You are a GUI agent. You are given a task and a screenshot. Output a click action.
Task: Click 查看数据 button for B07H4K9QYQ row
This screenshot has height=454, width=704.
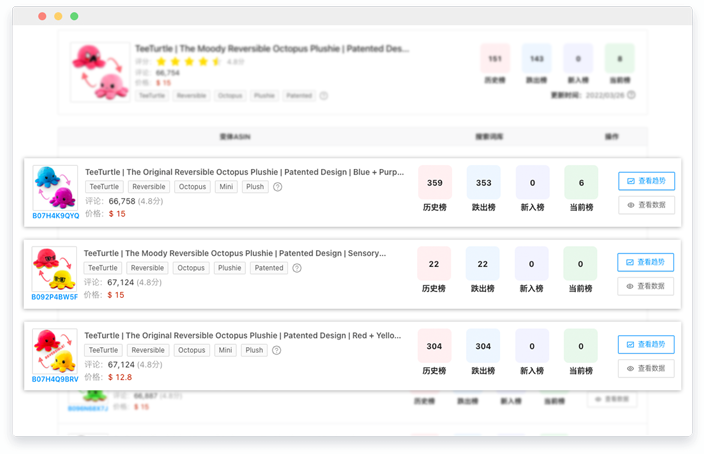pyautogui.click(x=647, y=205)
